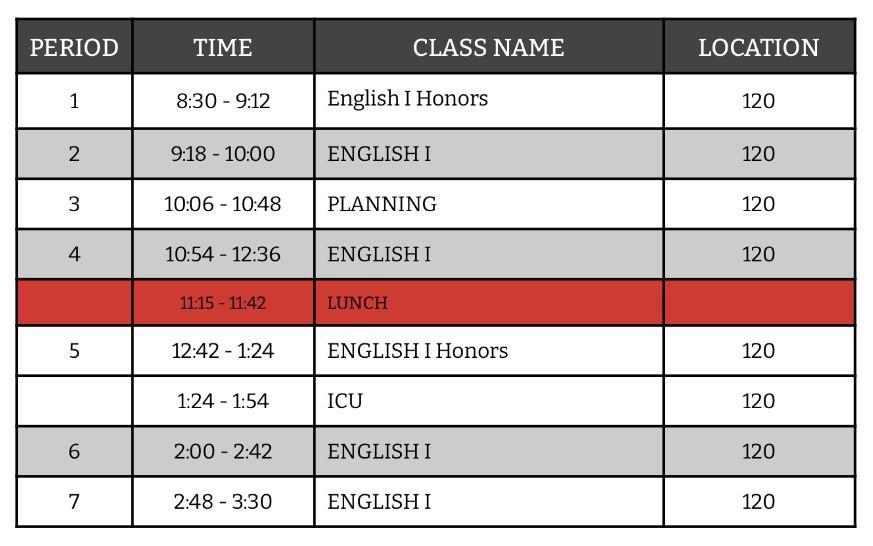Click the PERIOD column header
Image resolution: width=873 pixels, height=546 pixels.
pos(74,47)
